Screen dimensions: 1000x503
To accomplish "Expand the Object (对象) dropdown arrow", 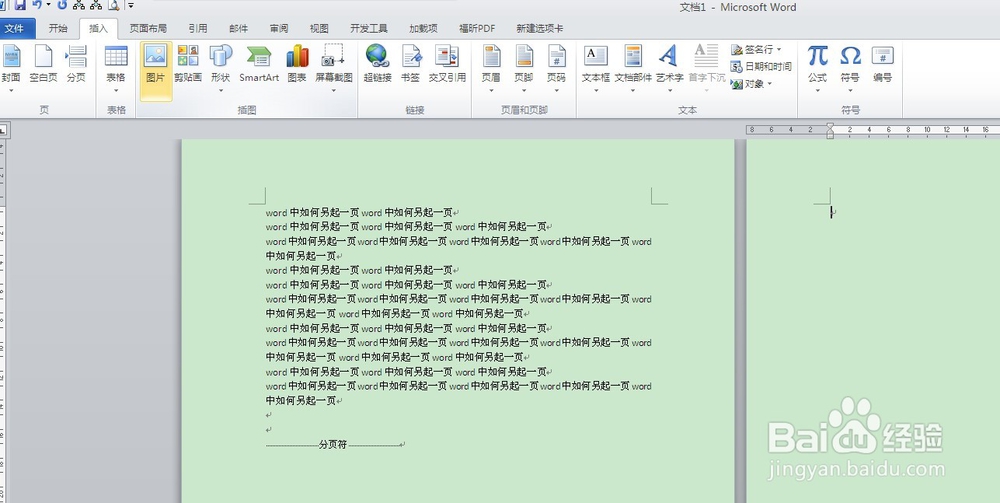I will pos(770,84).
